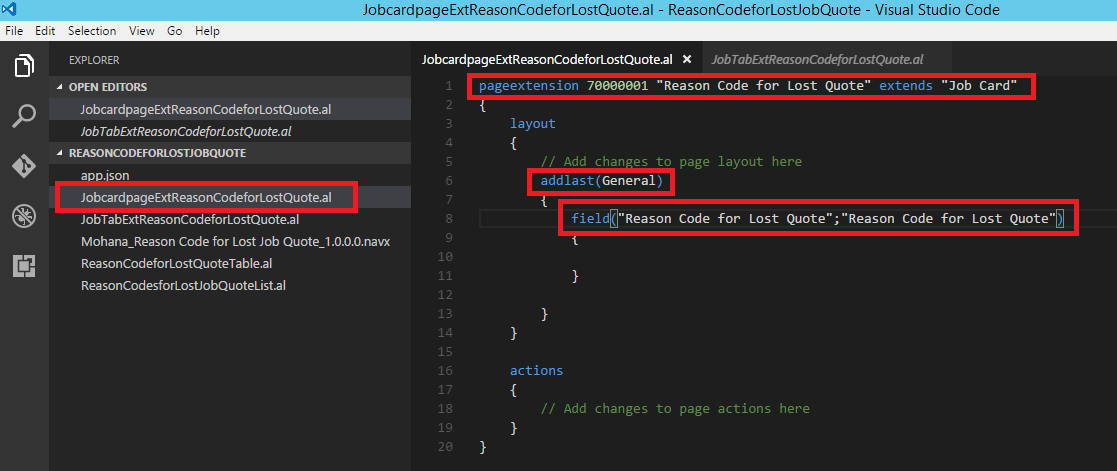Open the Explorer view in activity bar

tap(24, 66)
